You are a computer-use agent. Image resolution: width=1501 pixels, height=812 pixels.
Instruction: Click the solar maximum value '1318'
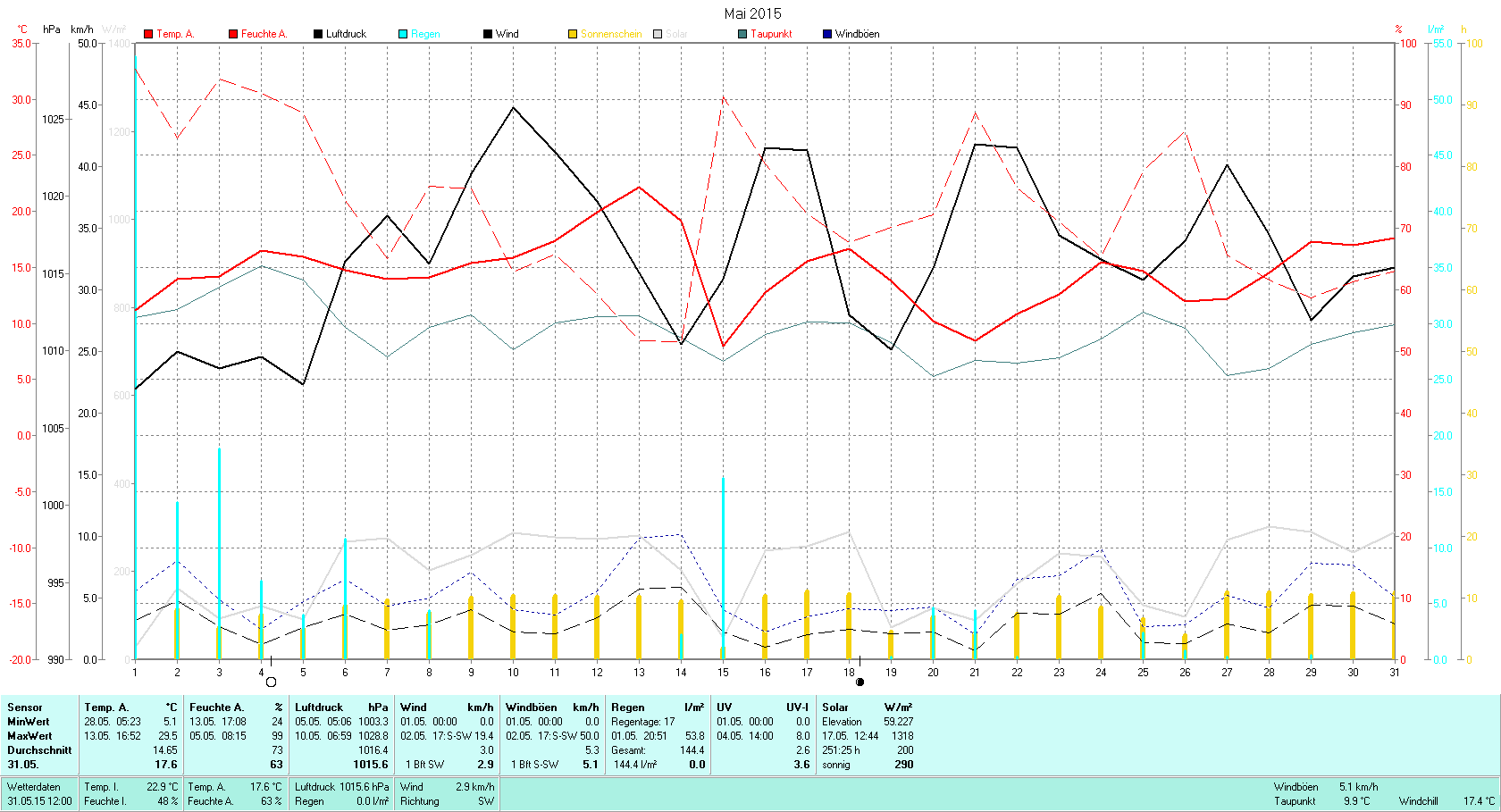tap(902, 736)
